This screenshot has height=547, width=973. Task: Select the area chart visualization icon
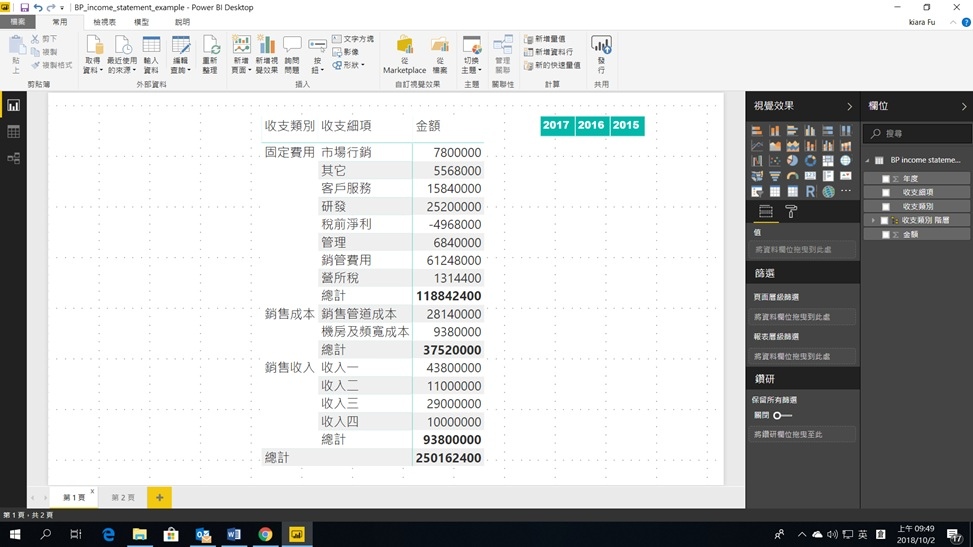[775, 146]
